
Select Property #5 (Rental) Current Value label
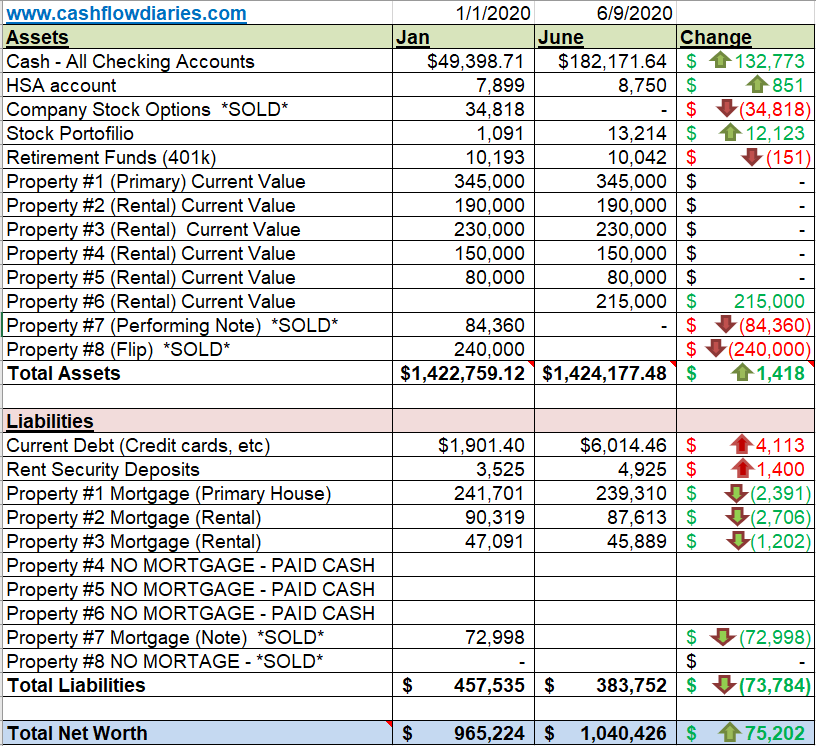tap(151, 277)
